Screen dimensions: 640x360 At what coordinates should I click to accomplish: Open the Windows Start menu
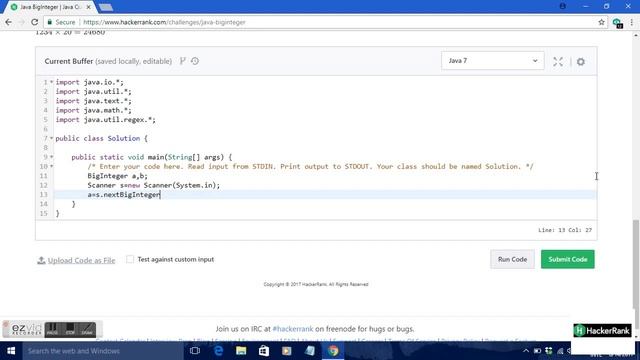pos(11,351)
